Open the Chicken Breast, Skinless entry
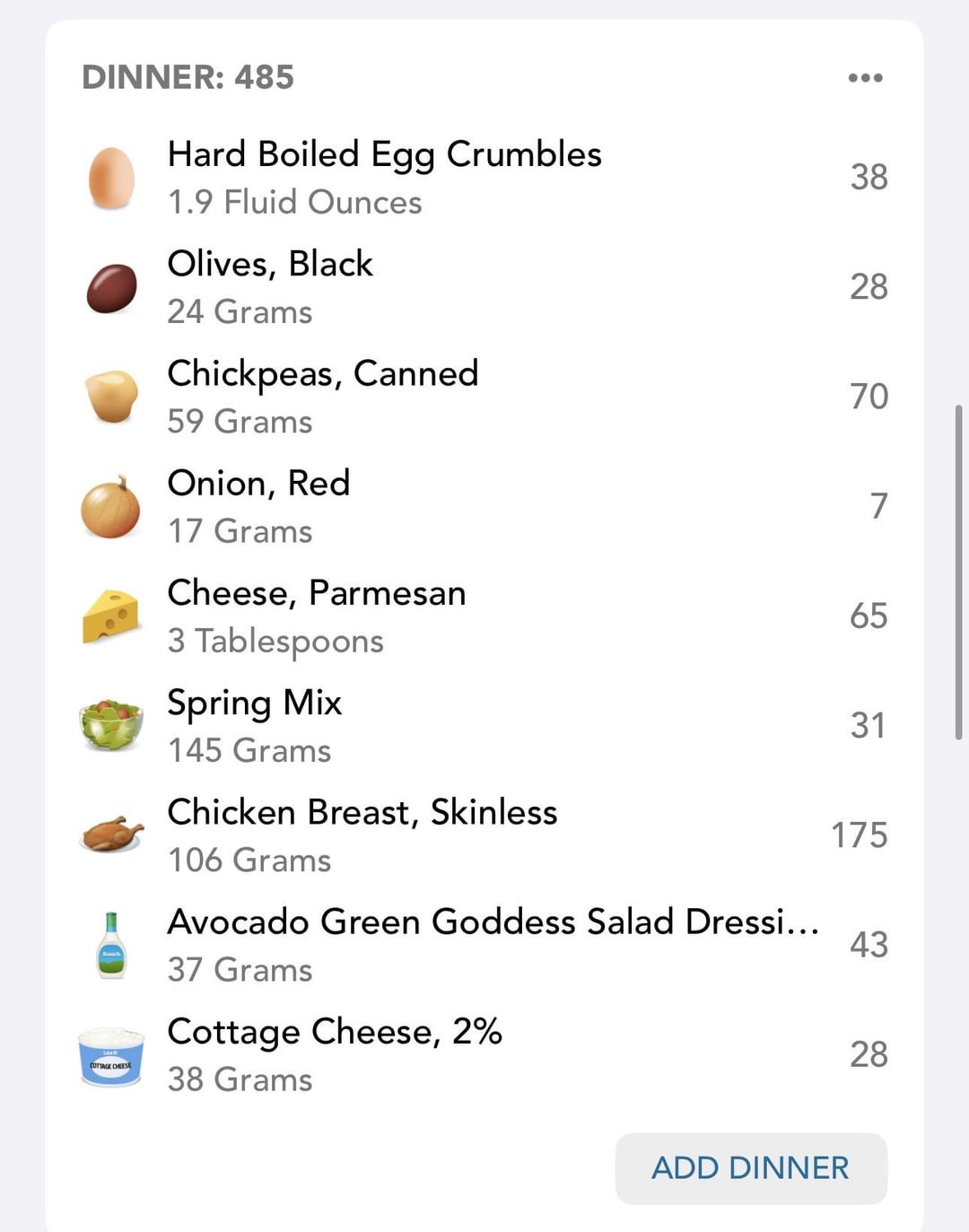Viewport: 969px width, 1232px height. (484, 835)
